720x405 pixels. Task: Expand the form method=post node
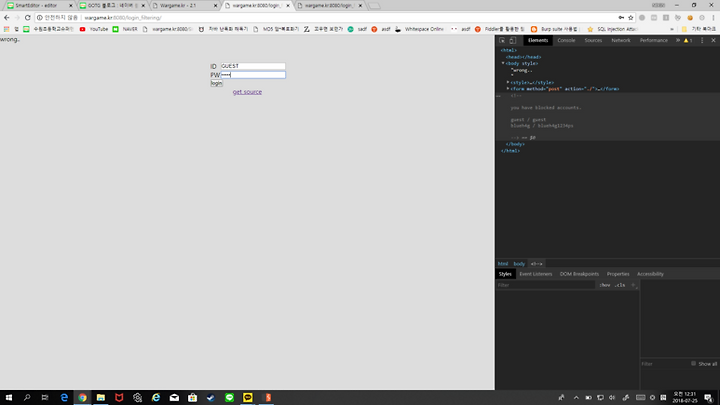tap(508, 89)
